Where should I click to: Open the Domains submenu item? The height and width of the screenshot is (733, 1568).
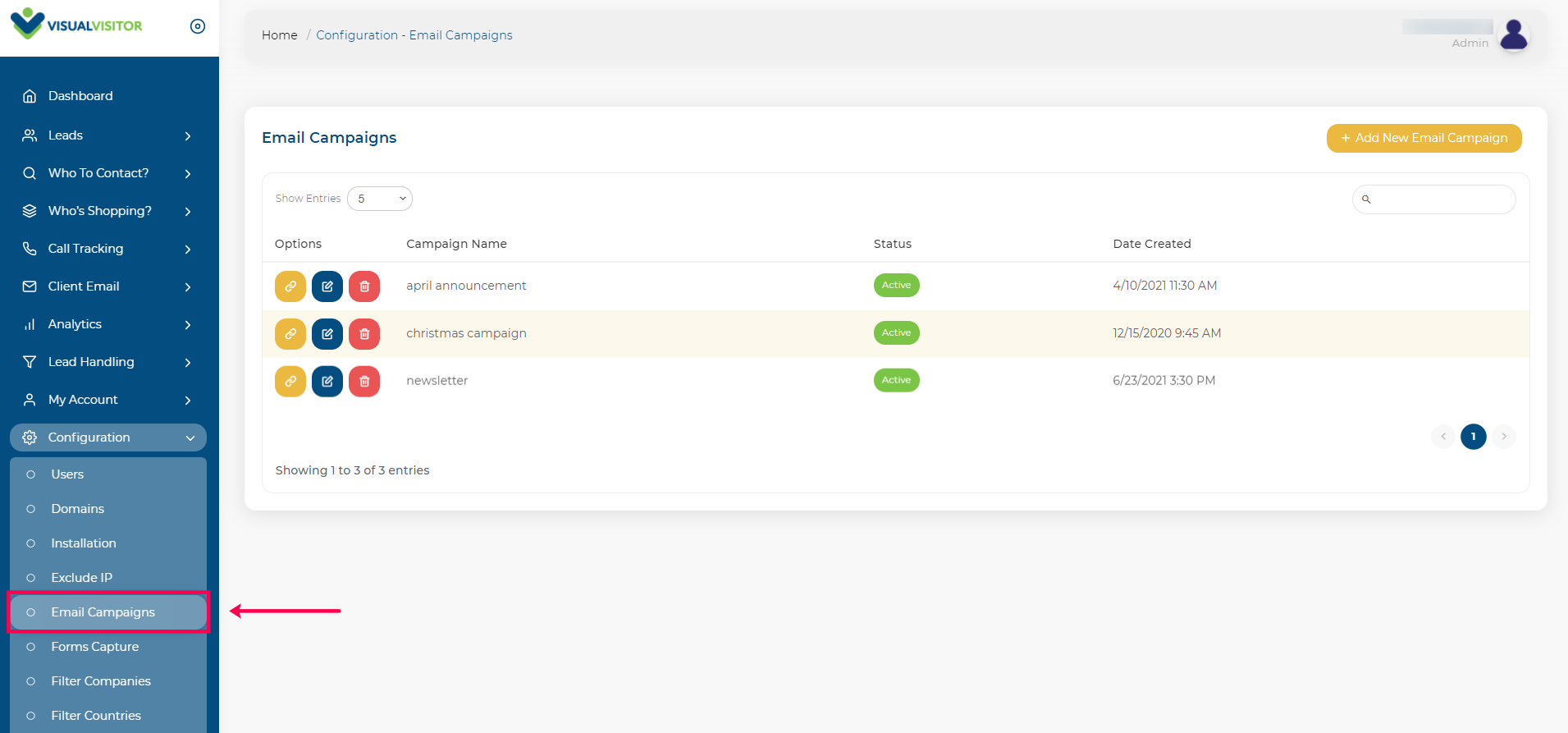tap(108, 509)
